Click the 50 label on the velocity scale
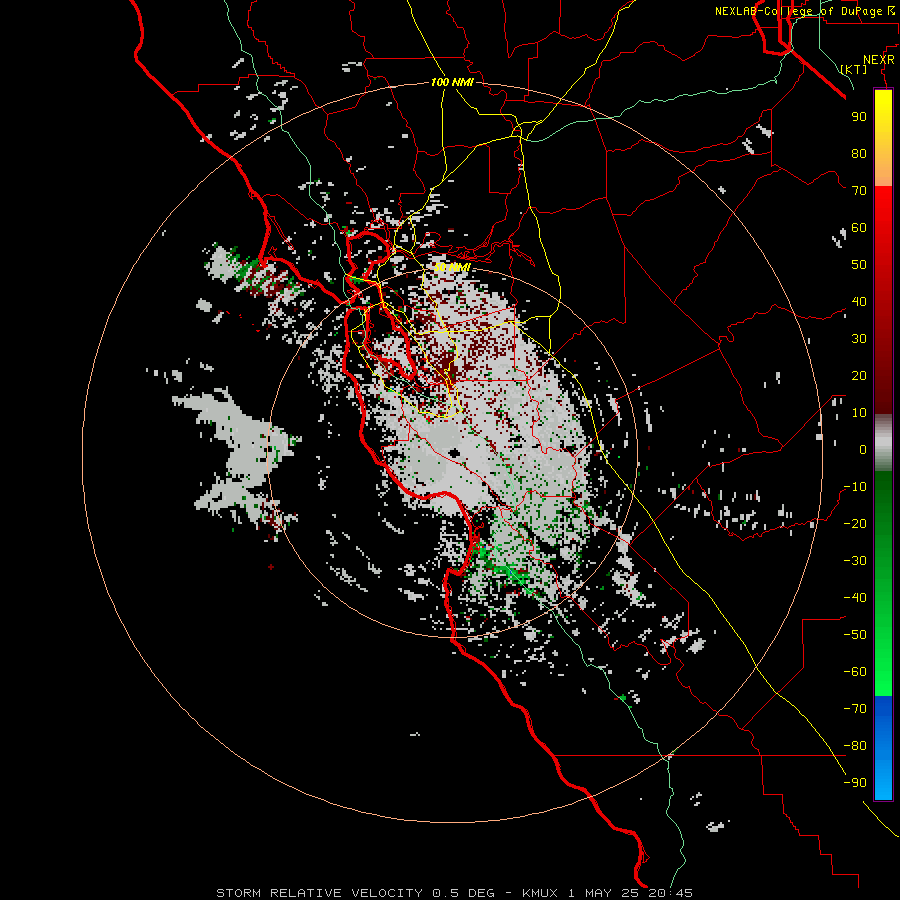Screen dimensions: 900x900 pos(859,265)
